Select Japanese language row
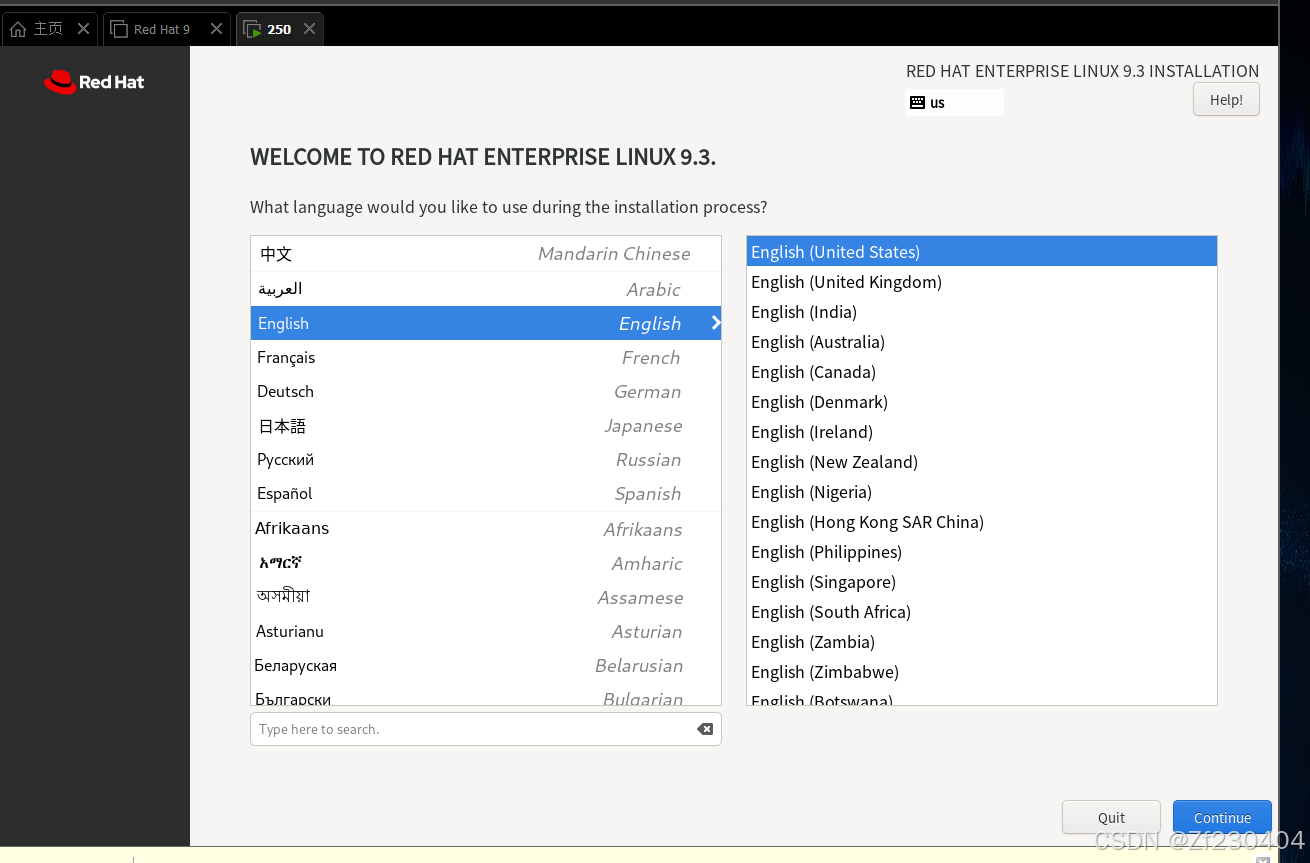 (485, 425)
